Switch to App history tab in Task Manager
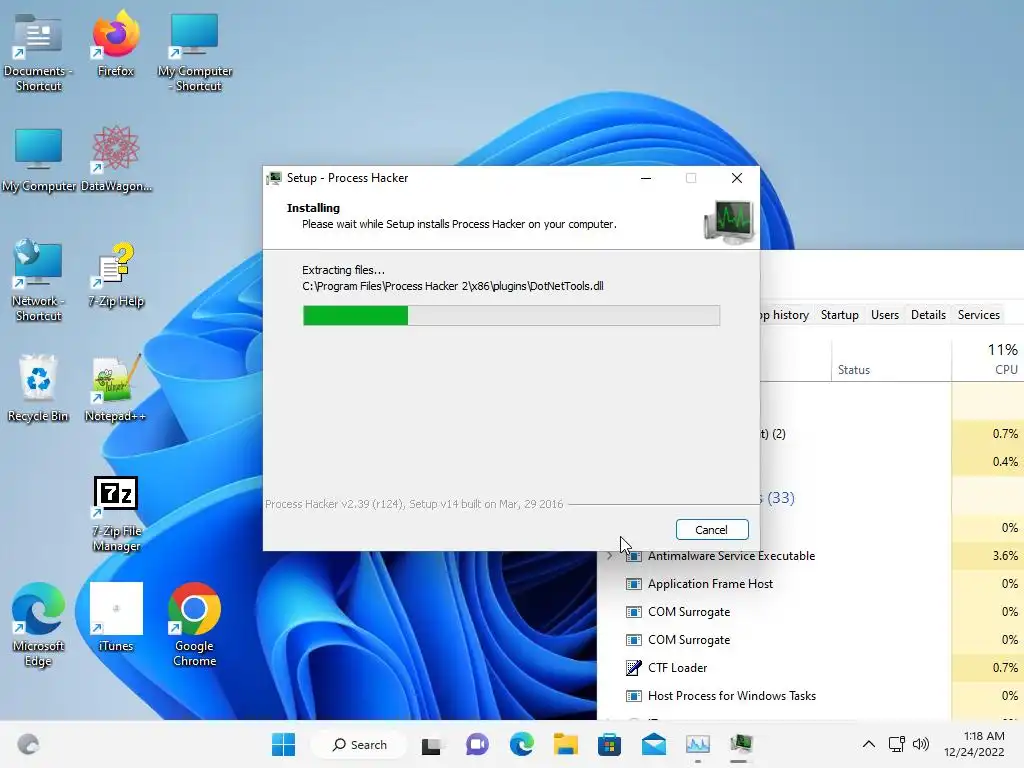Screen dimensions: 1024x768 786,315
